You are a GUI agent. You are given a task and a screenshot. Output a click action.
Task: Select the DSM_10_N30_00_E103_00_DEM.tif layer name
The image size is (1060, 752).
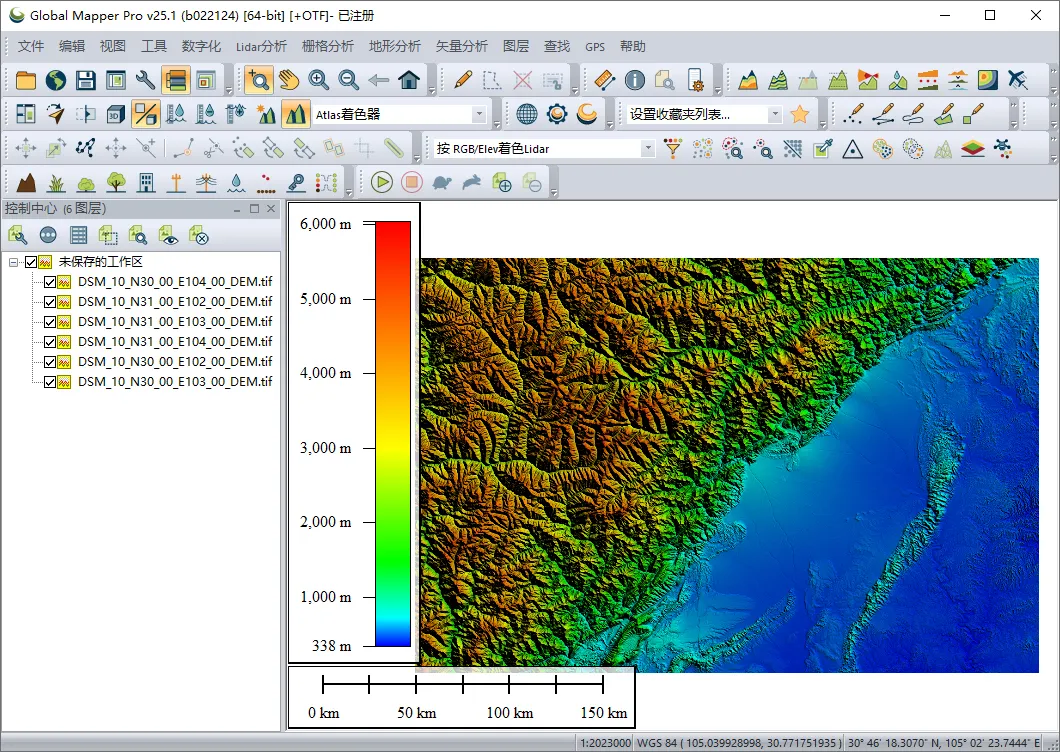point(174,382)
